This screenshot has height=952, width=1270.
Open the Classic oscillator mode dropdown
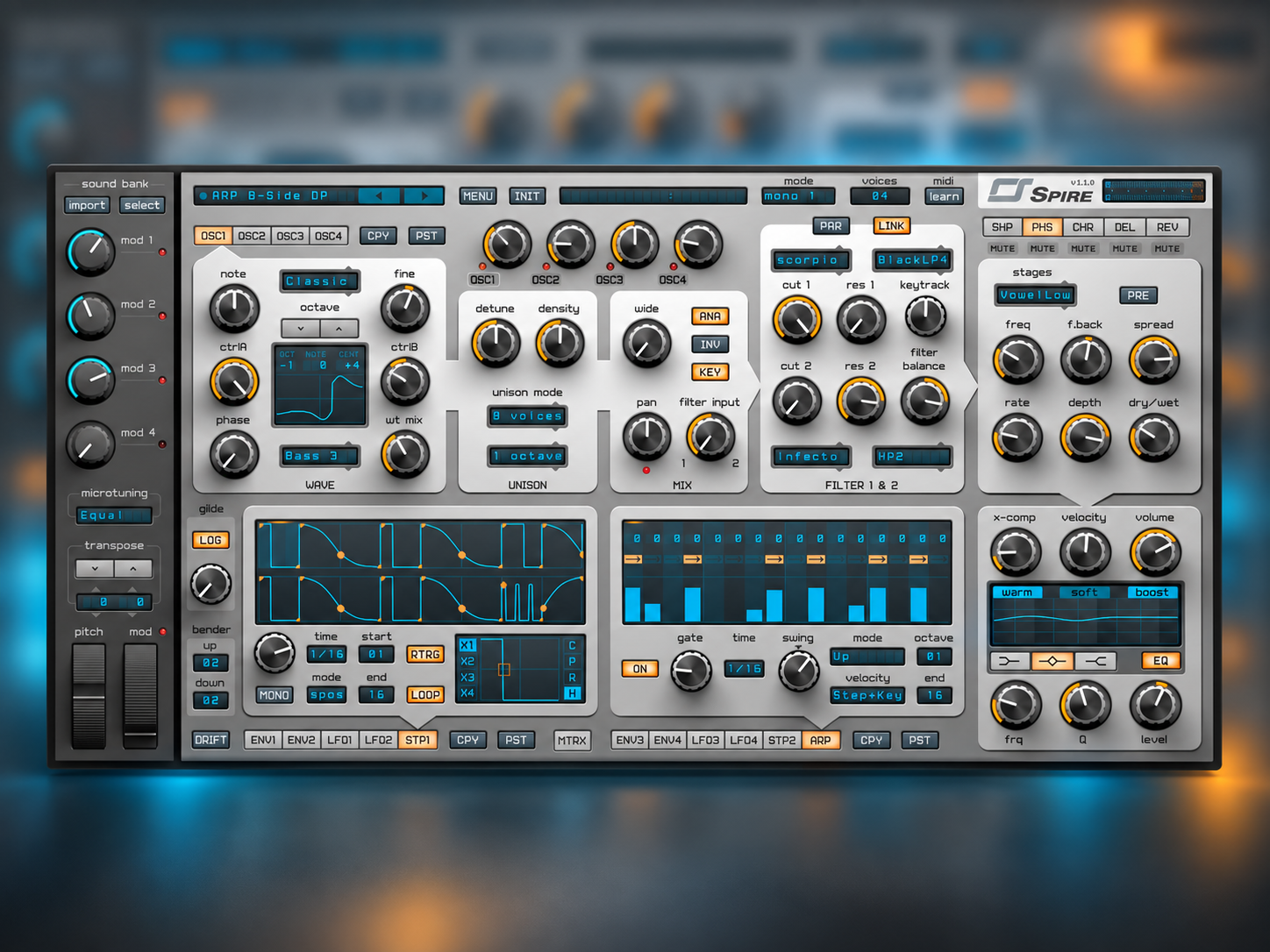click(319, 281)
